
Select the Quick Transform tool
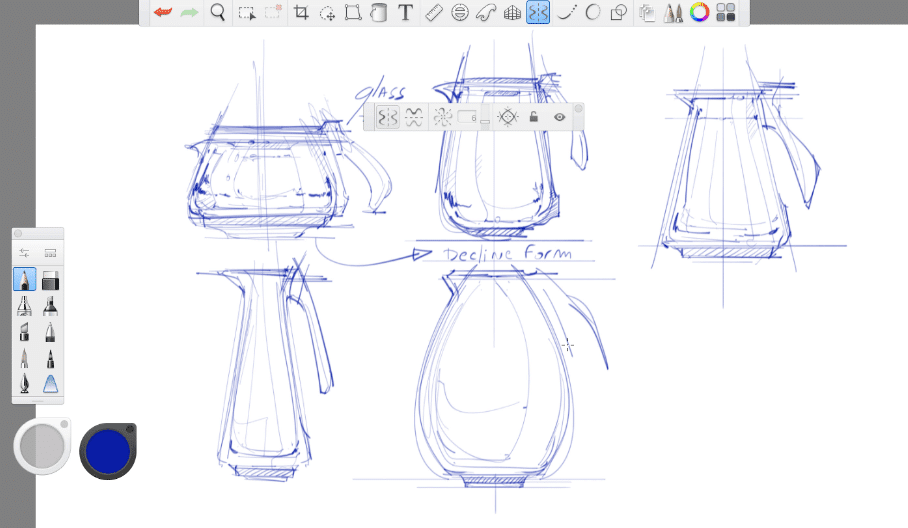point(327,13)
